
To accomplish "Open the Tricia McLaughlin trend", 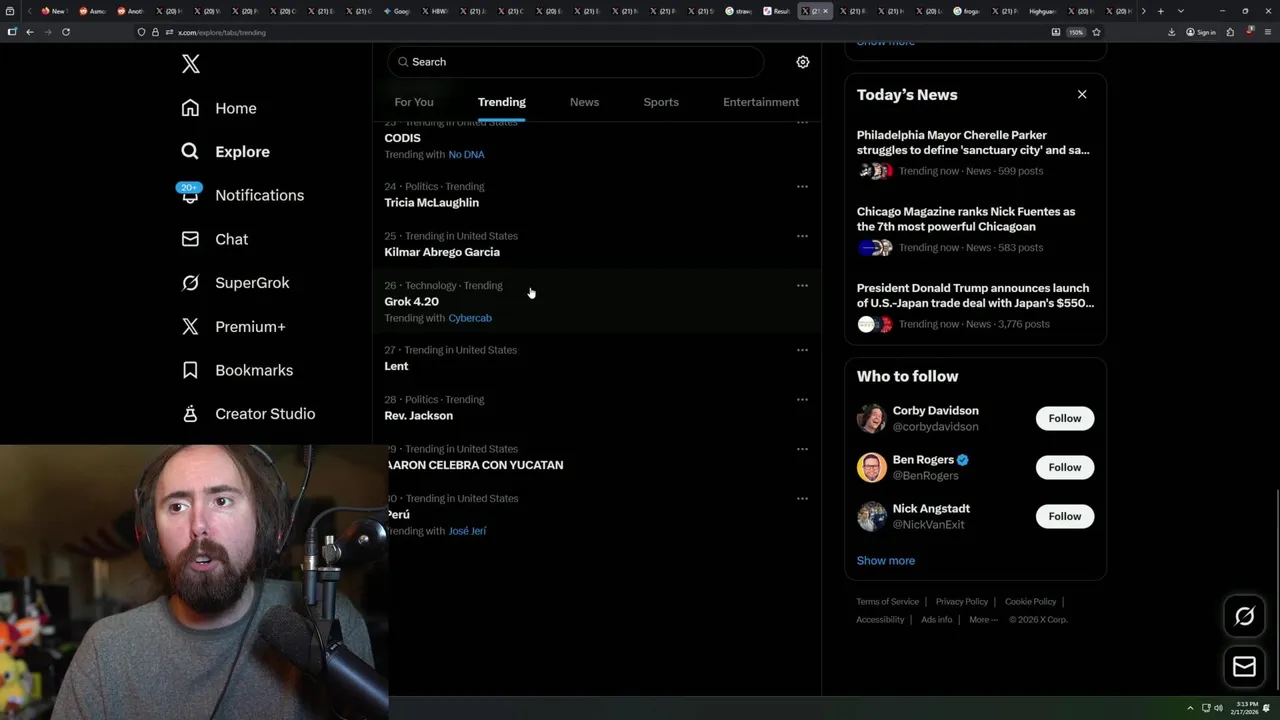I will coord(431,202).
